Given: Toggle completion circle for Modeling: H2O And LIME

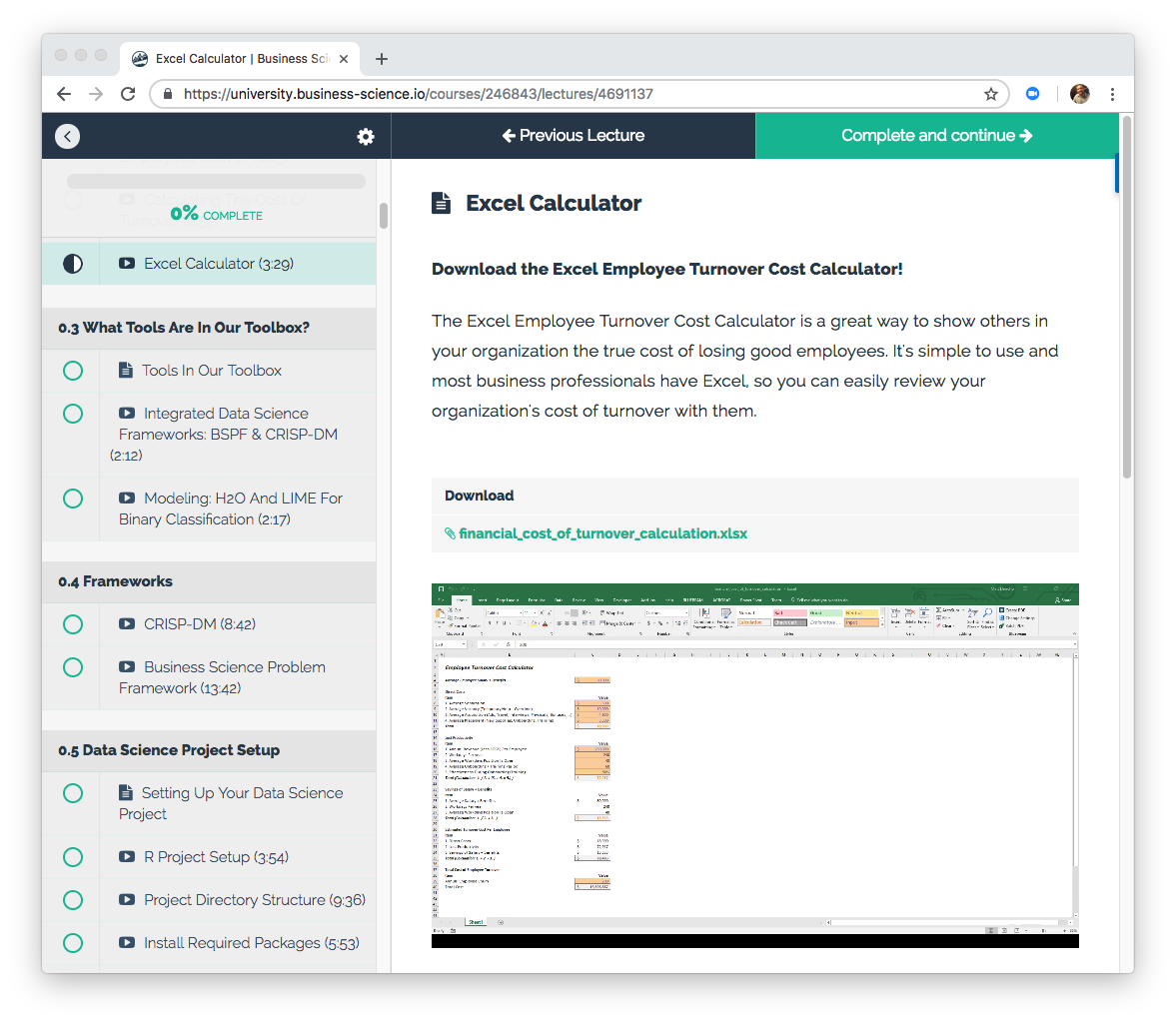Looking at the screenshot, I should pos(73,498).
